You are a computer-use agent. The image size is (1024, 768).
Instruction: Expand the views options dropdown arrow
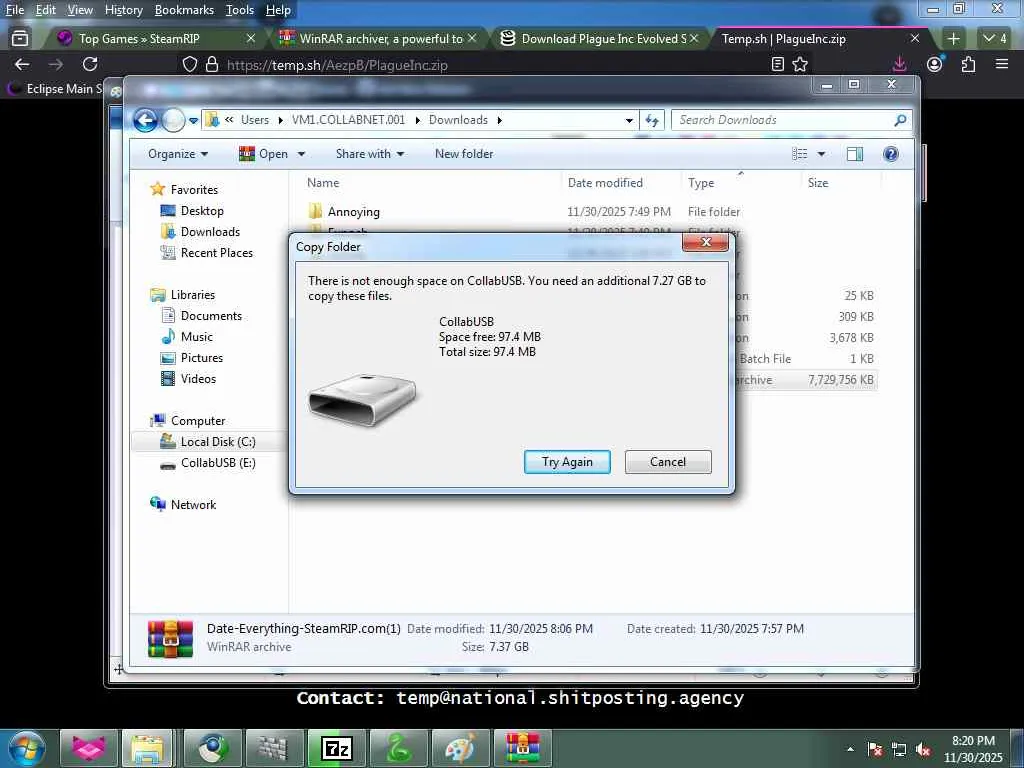click(821, 154)
